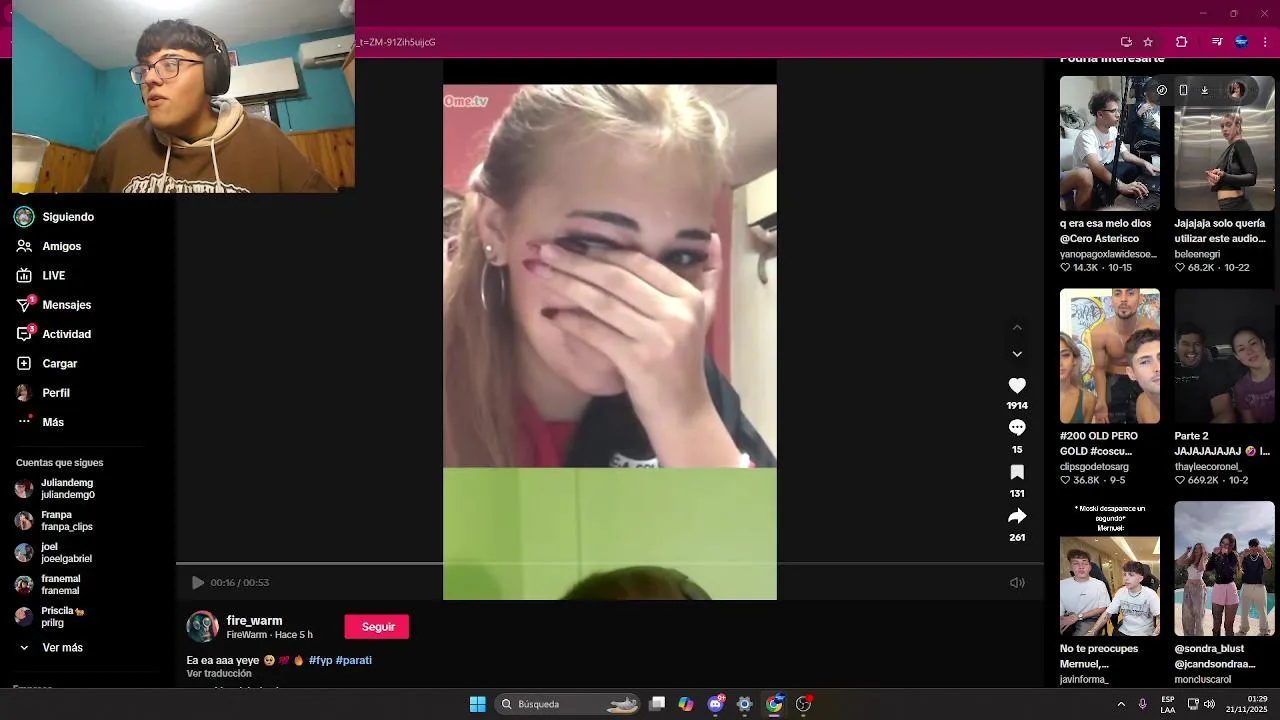Open the 'Parte 2 JAJAJAJAJAJ' video thumbnail
Image resolution: width=1280 pixels, height=720 pixels.
click(x=1225, y=356)
